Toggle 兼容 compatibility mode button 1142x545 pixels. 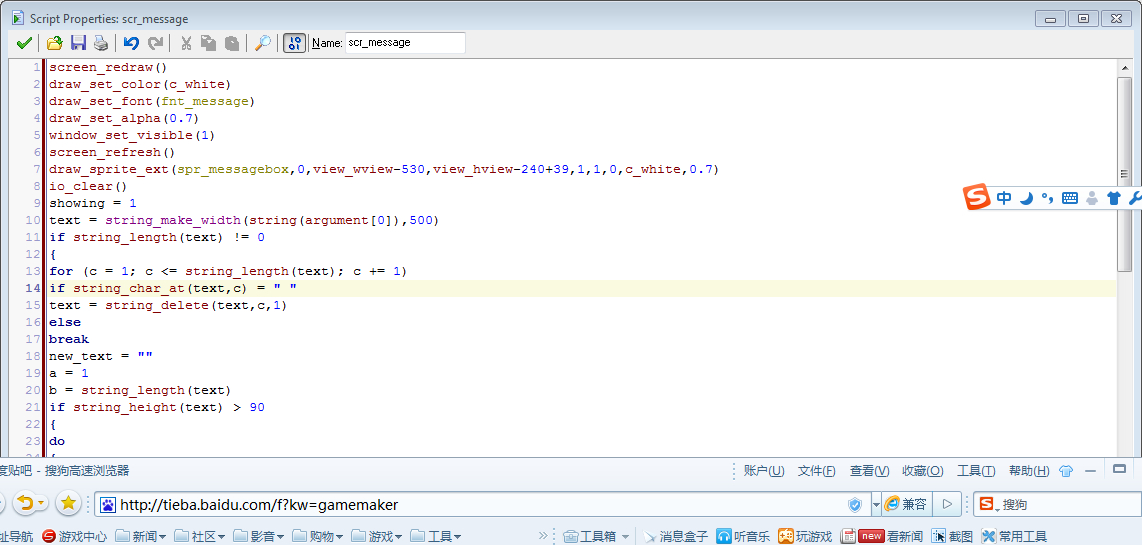click(x=907, y=504)
